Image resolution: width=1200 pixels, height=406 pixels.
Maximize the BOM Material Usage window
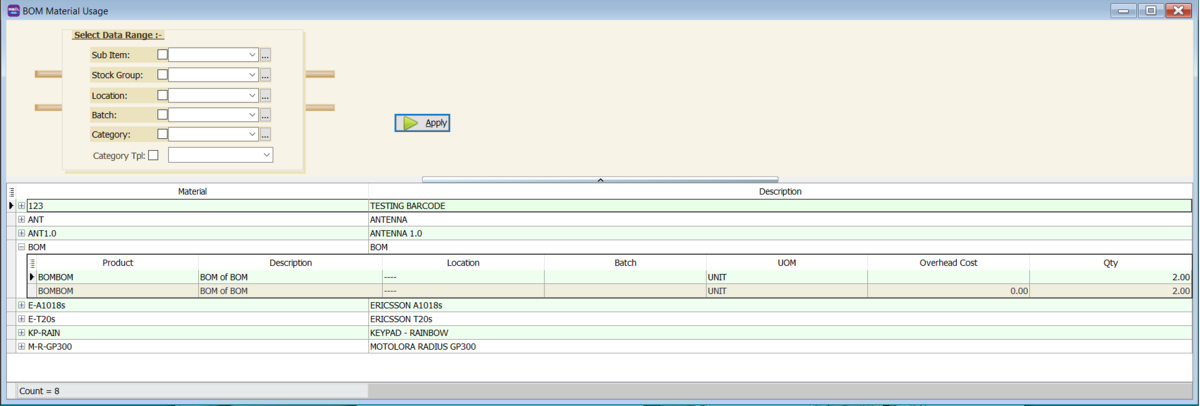pos(1151,10)
